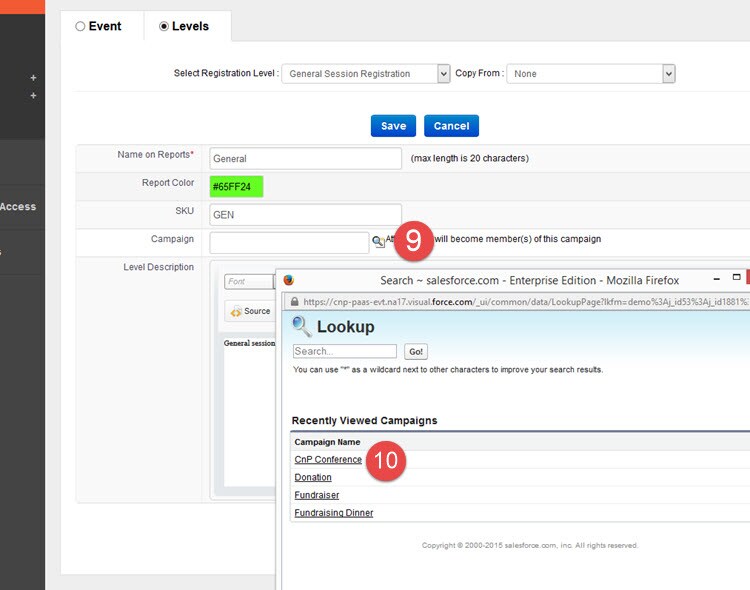Open the Copy From dropdown
The width and height of the screenshot is (750, 590).
(591, 74)
